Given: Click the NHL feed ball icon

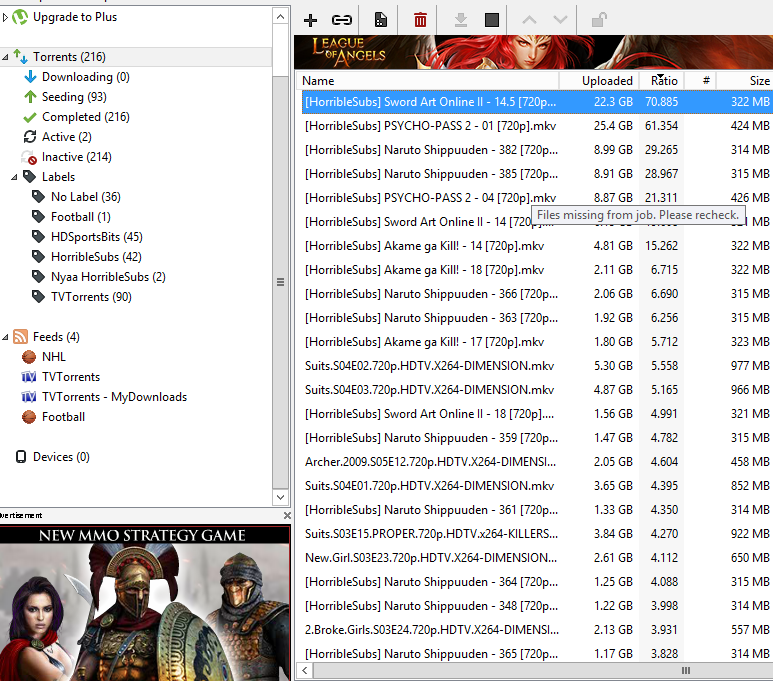Looking at the screenshot, I should click(29, 357).
